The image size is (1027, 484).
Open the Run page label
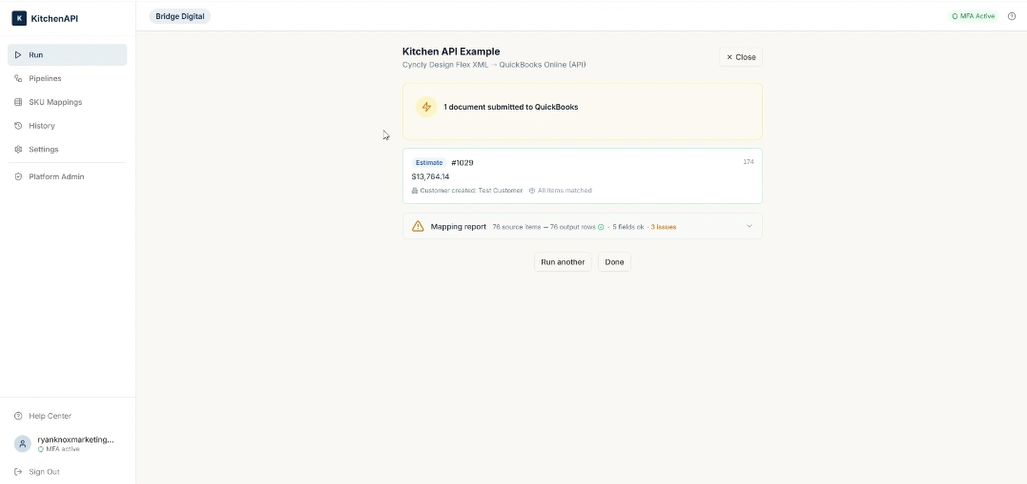click(x=36, y=55)
